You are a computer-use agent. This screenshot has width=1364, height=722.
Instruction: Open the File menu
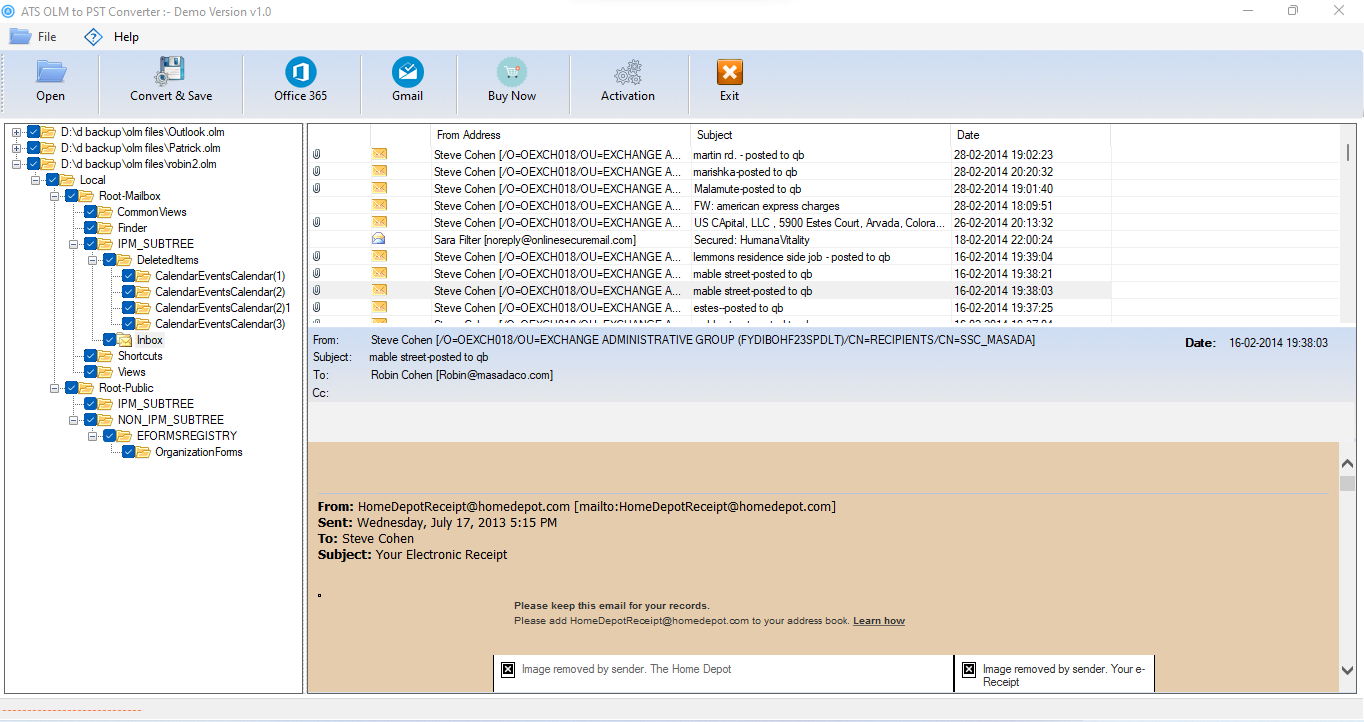pos(47,37)
